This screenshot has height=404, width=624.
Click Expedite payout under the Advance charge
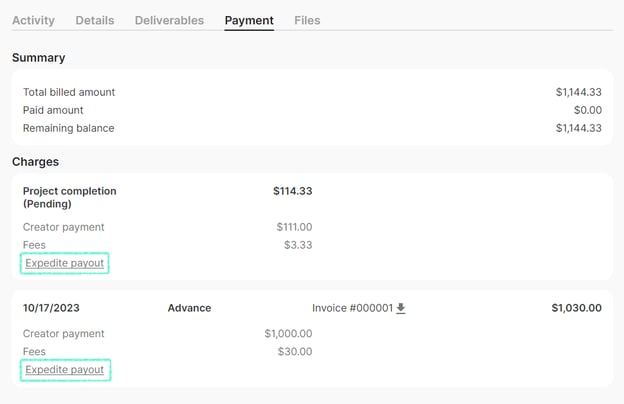point(65,370)
